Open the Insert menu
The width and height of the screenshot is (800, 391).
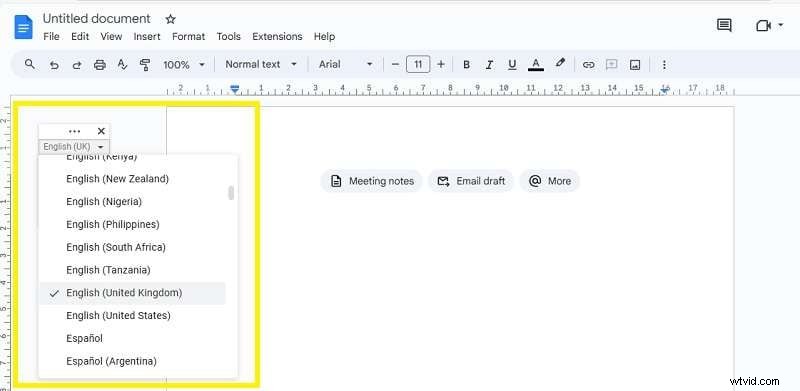(x=147, y=36)
